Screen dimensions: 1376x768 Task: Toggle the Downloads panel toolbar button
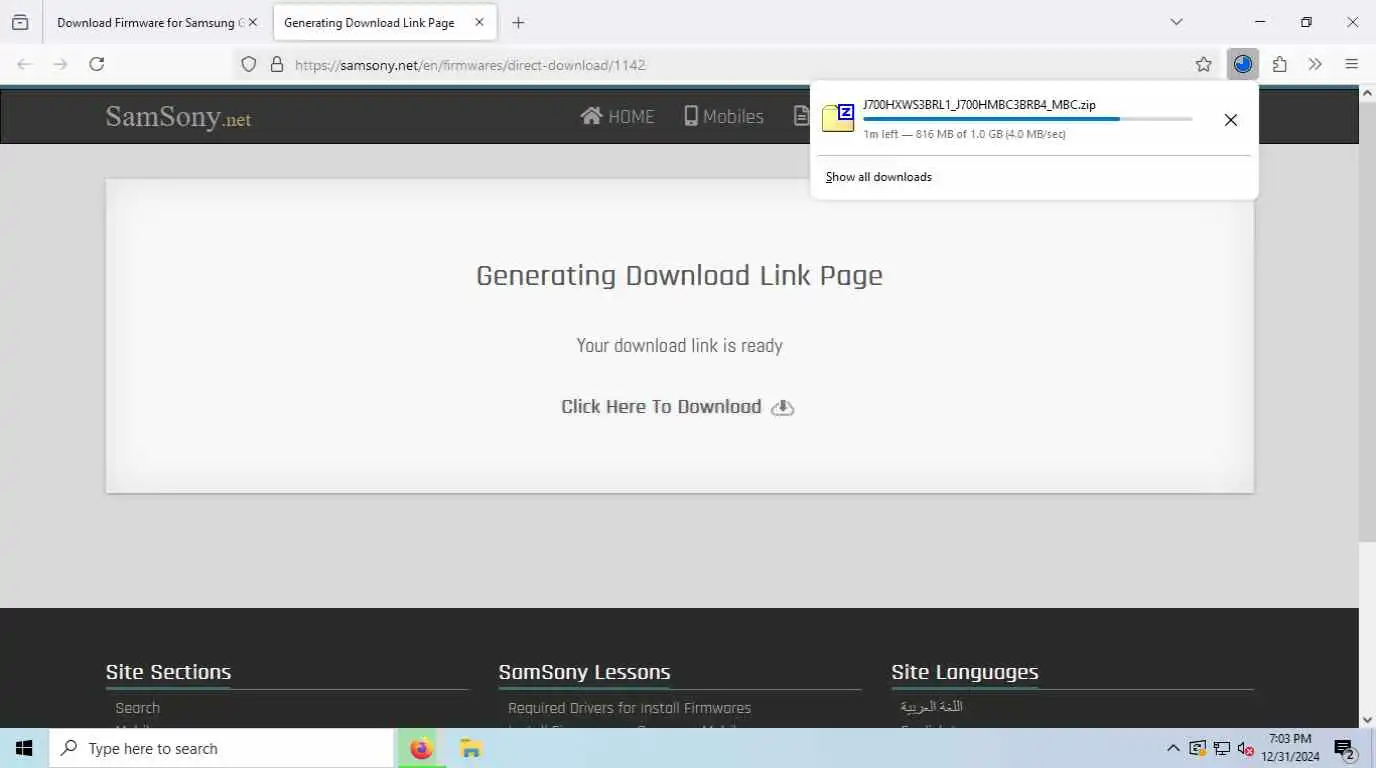click(1243, 64)
